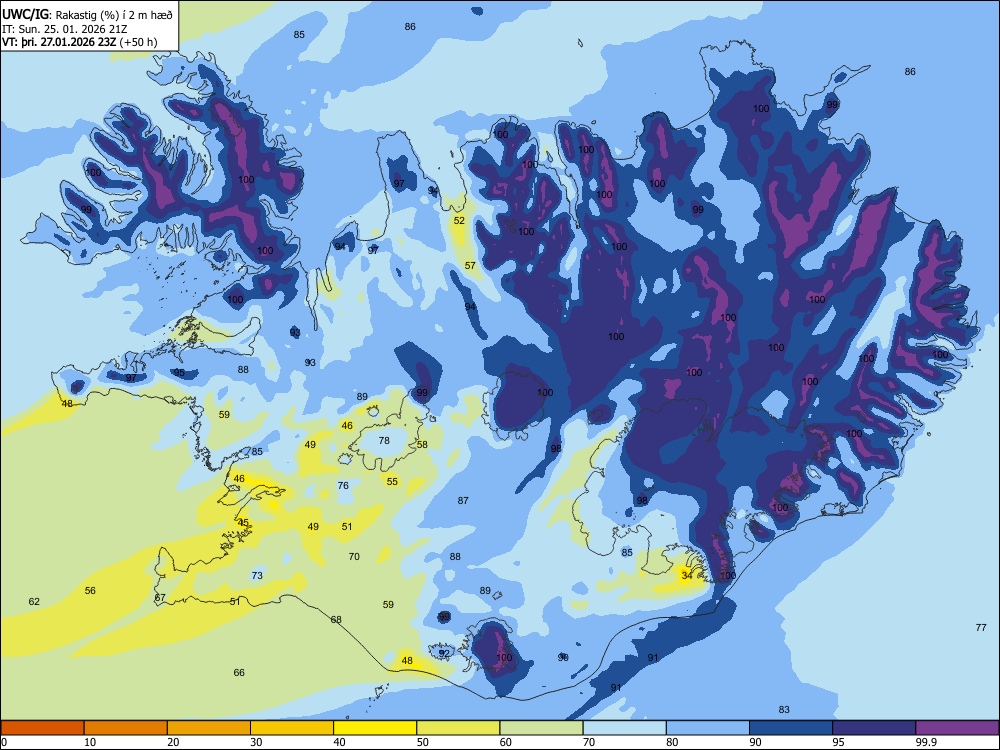Click the humidity value 73 on the map
This screenshot has width=1000, height=750.
(x=257, y=575)
